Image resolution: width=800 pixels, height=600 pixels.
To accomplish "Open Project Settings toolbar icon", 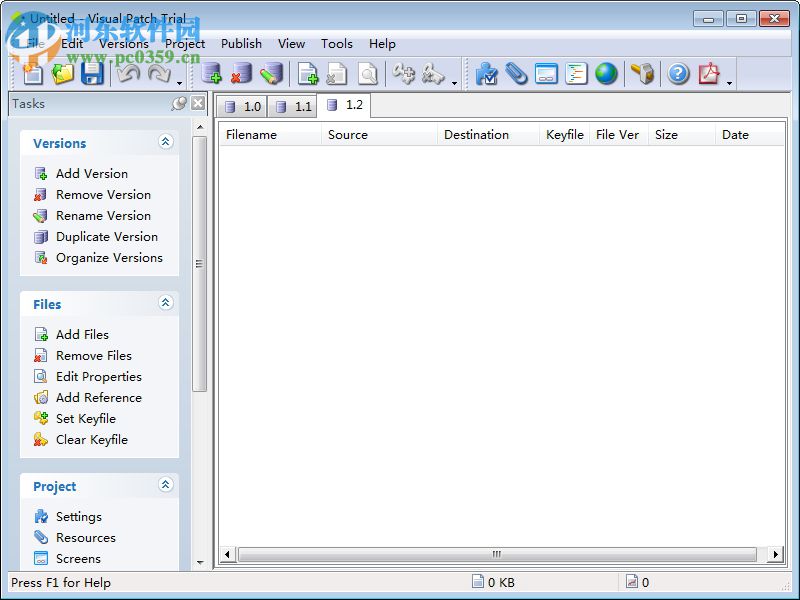I will (x=487, y=74).
